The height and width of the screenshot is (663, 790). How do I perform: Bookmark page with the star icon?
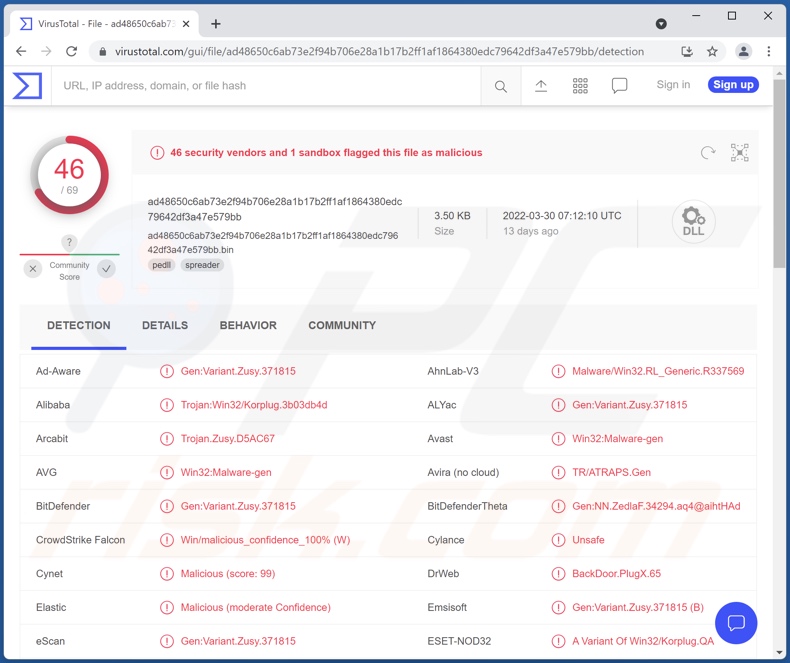coord(712,51)
